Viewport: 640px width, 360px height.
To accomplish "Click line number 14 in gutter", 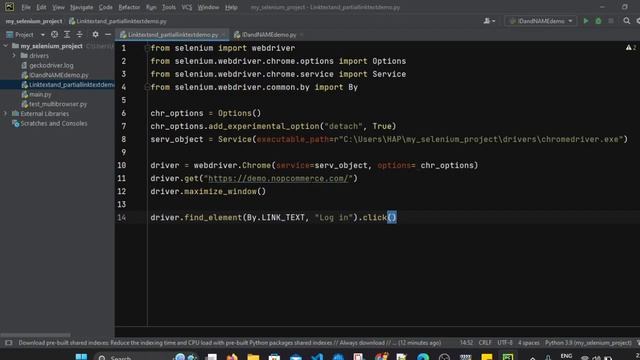I will [x=122, y=218].
